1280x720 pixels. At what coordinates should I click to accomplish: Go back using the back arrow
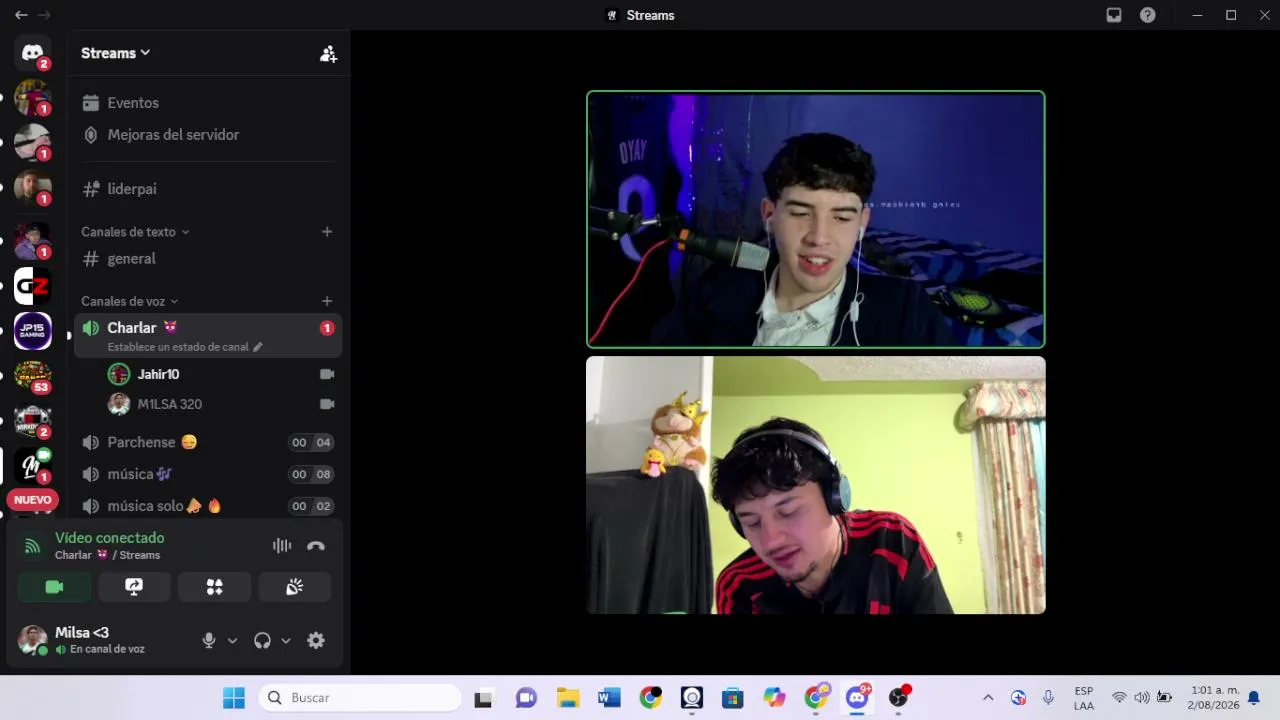tap(21, 15)
